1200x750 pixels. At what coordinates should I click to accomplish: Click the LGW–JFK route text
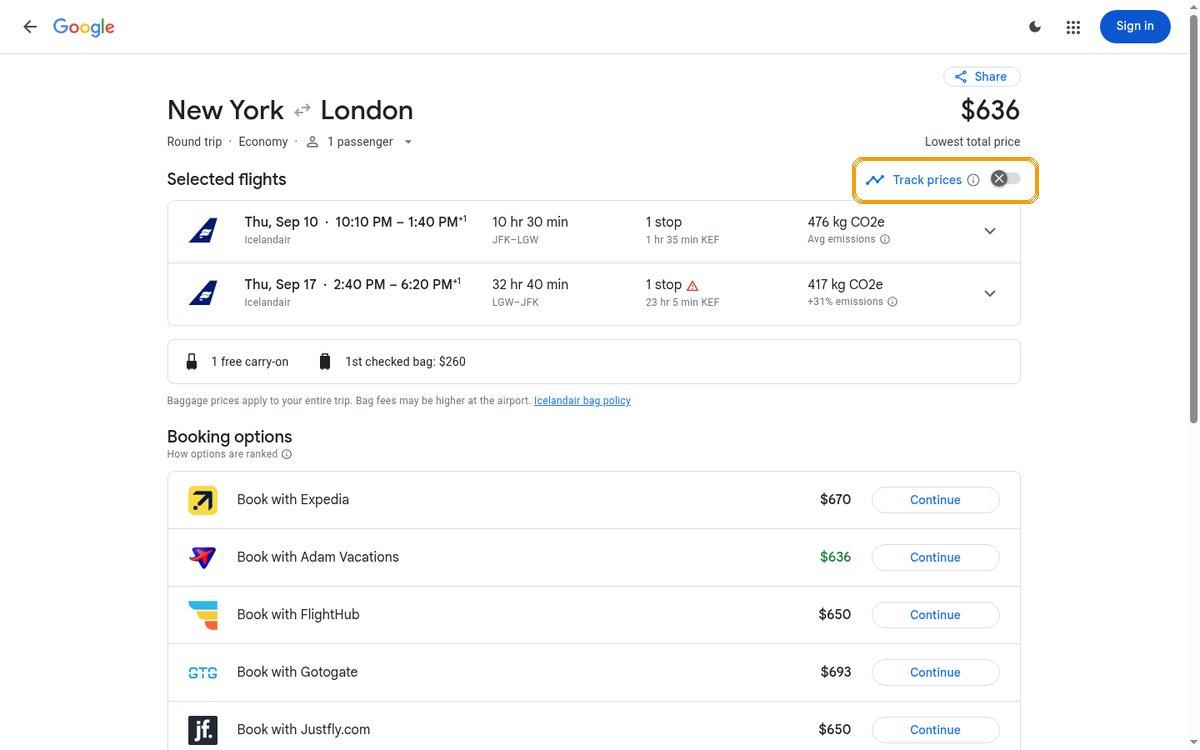click(x=516, y=302)
